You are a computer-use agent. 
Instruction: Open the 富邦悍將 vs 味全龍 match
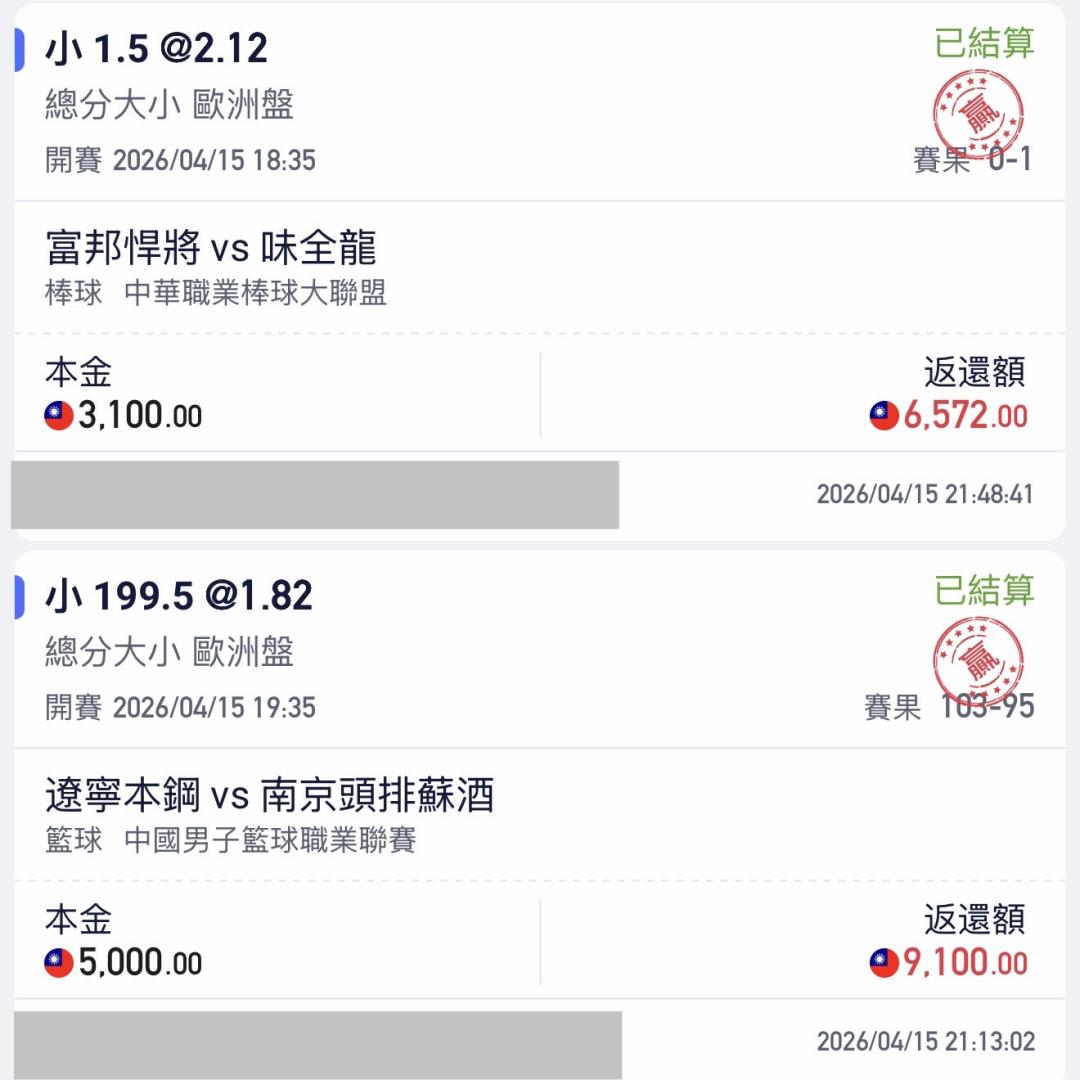point(211,249)
